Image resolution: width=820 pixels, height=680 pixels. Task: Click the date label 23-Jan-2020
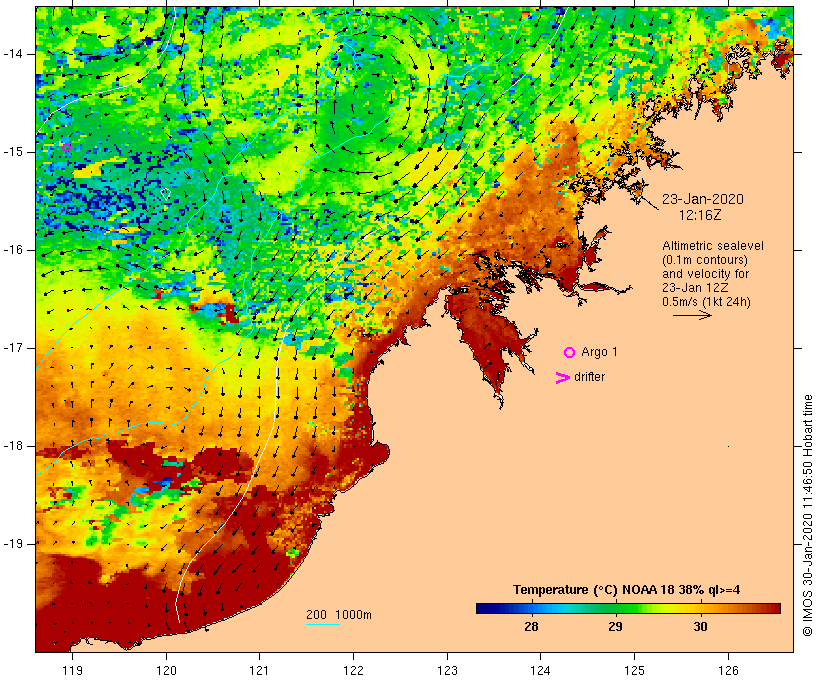(x=703, y=199)
